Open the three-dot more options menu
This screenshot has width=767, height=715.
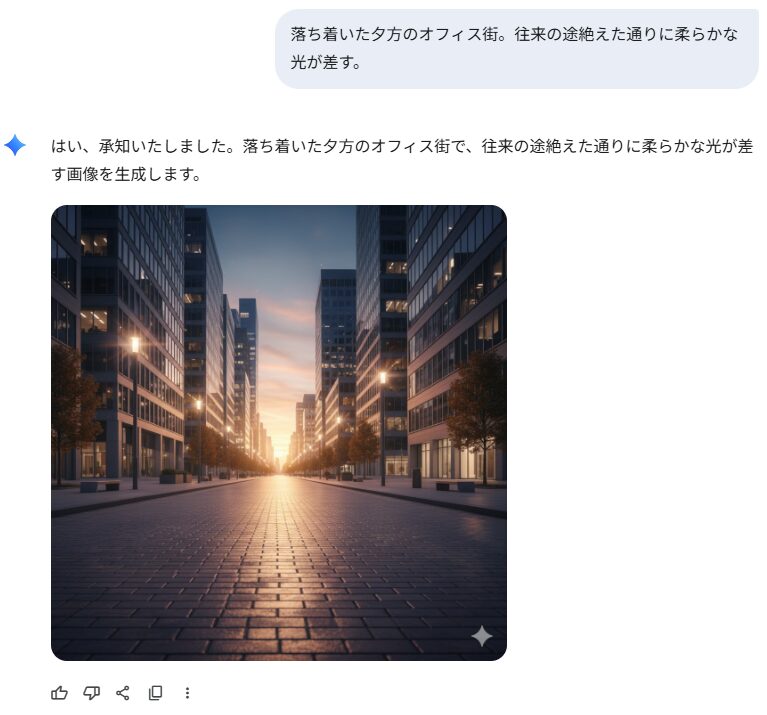(x=187, y=693)
